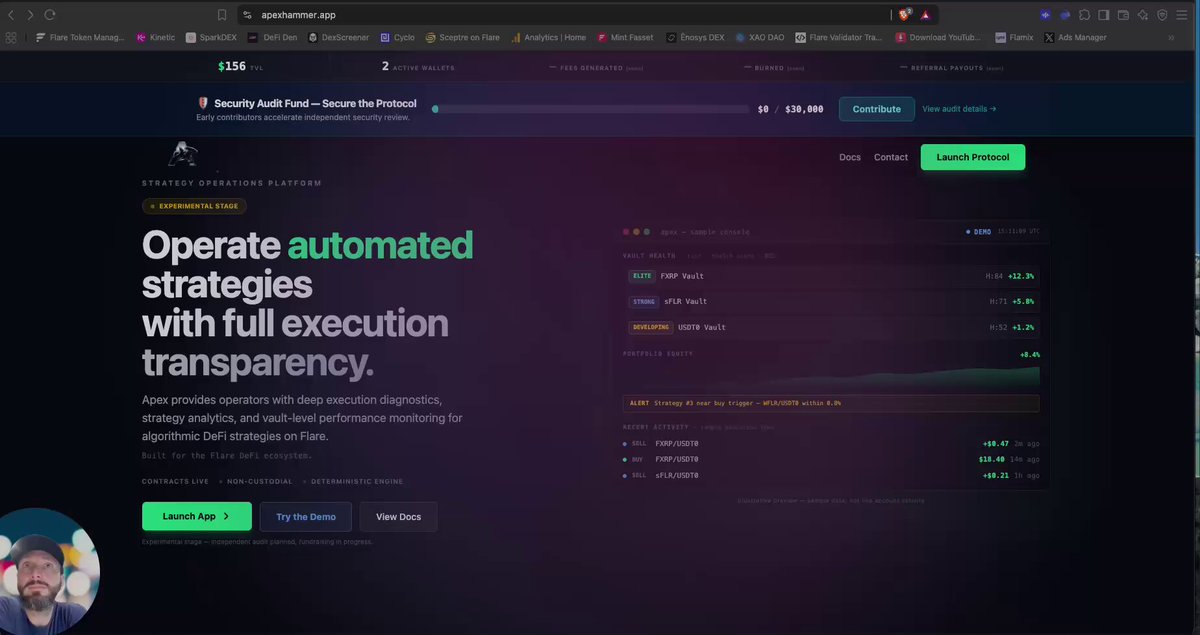This screenshot has width=1200, height=635.
Task: Show more bookmarks with the overflow chevron
Action: tap(1171, 37)
